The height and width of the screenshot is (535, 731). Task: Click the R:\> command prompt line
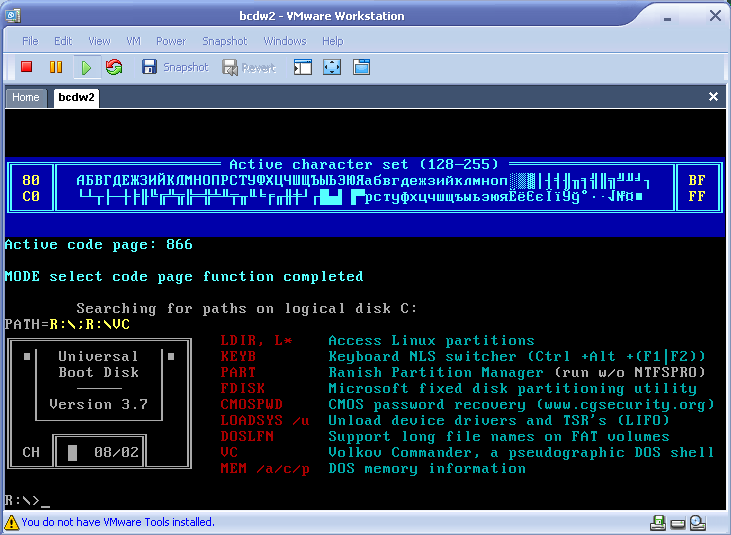point(27,501)
